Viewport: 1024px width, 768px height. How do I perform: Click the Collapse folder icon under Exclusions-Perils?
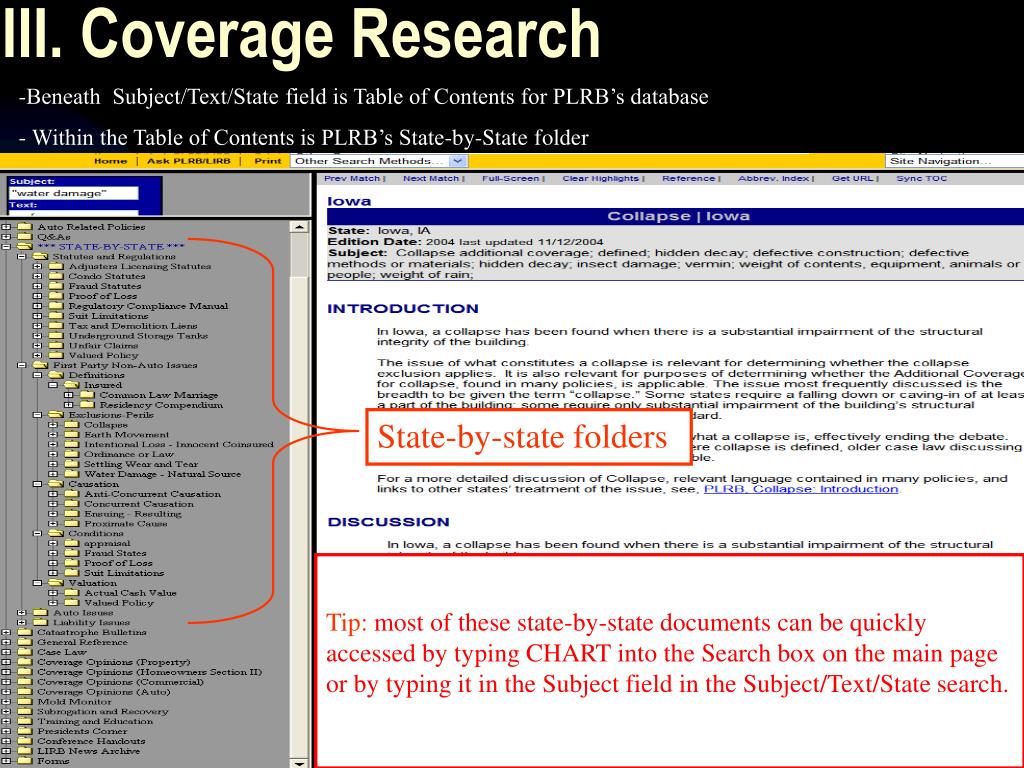click(x=72, y=424)
